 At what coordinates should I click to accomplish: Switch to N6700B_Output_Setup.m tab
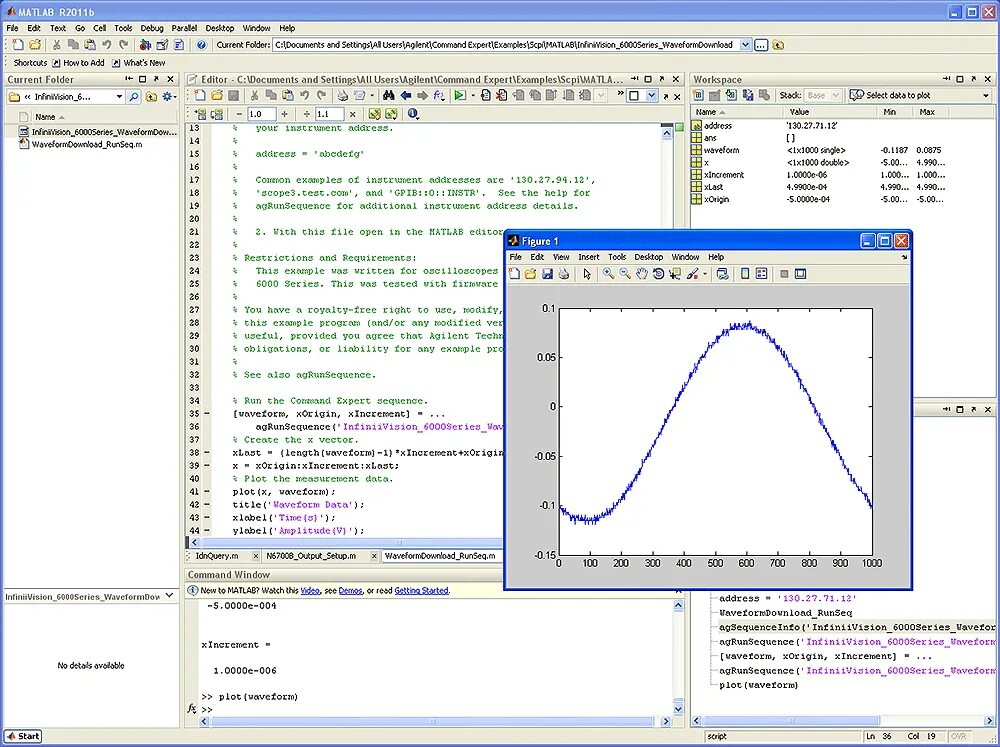[x=311, y=556]
